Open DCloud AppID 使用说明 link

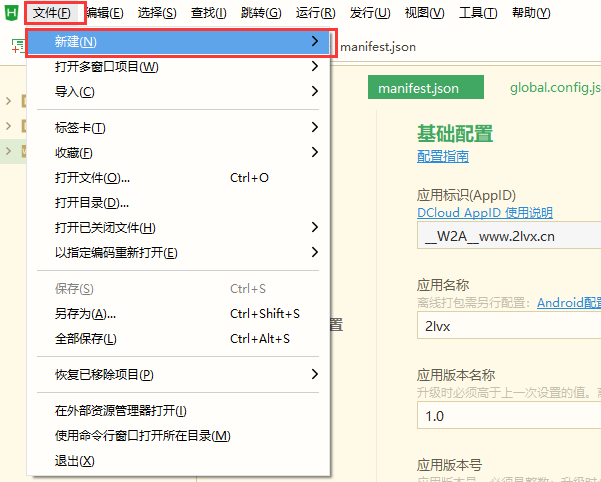pos(484,213)
